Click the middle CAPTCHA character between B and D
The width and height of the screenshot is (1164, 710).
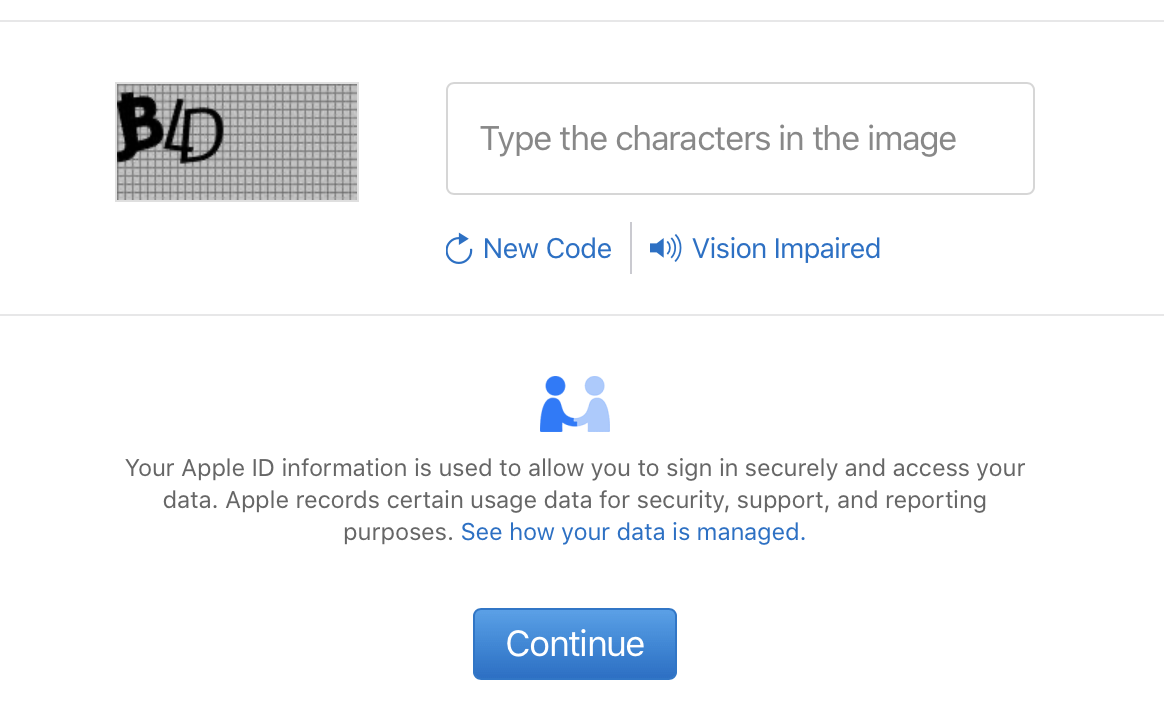click(x=176, y=133)
